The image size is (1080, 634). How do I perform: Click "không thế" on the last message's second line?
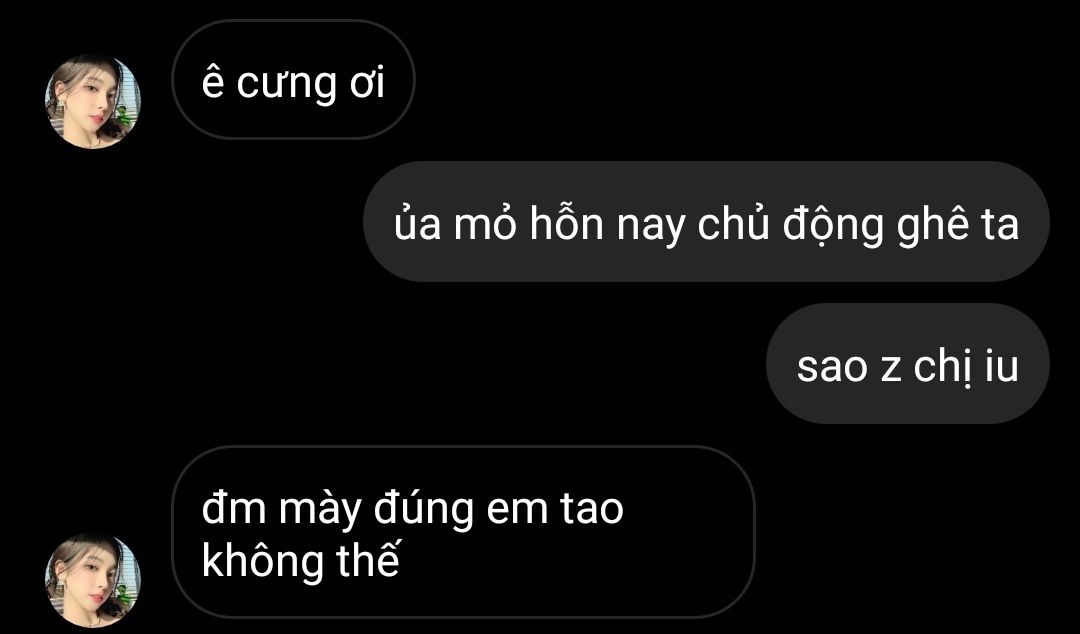click(301, 561)
